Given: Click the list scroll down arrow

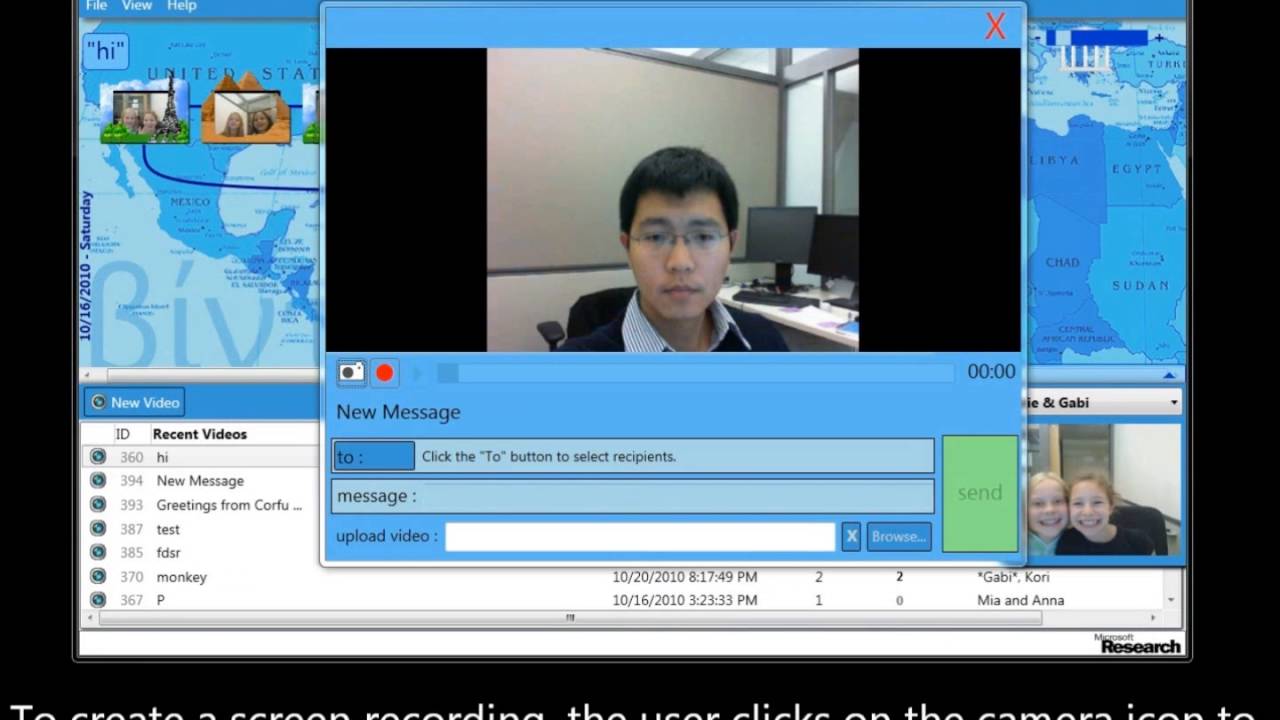Looking at the screenshot, I should coord(1171,600).
